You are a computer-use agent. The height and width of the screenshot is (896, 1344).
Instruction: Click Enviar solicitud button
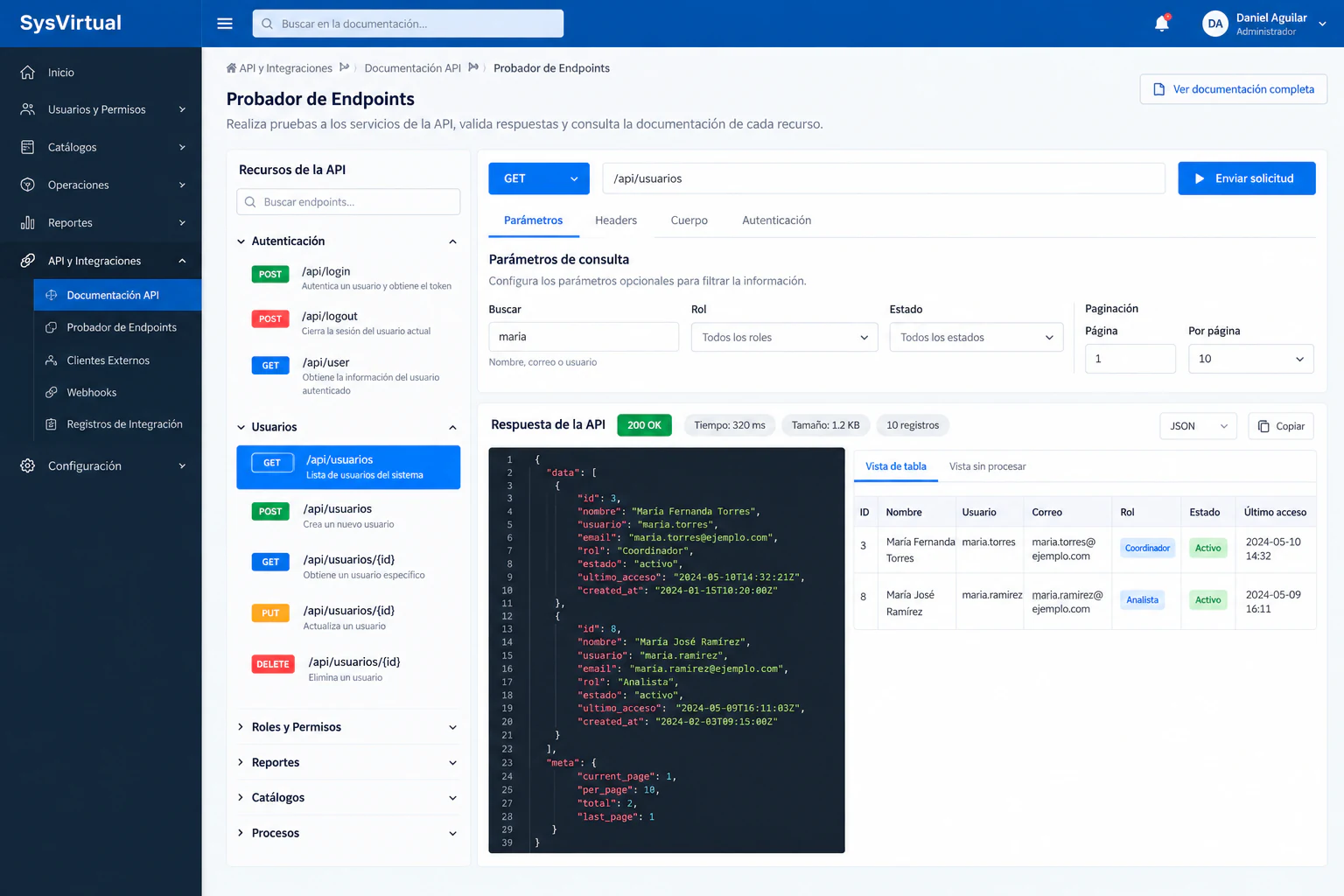click(1247, 178)
